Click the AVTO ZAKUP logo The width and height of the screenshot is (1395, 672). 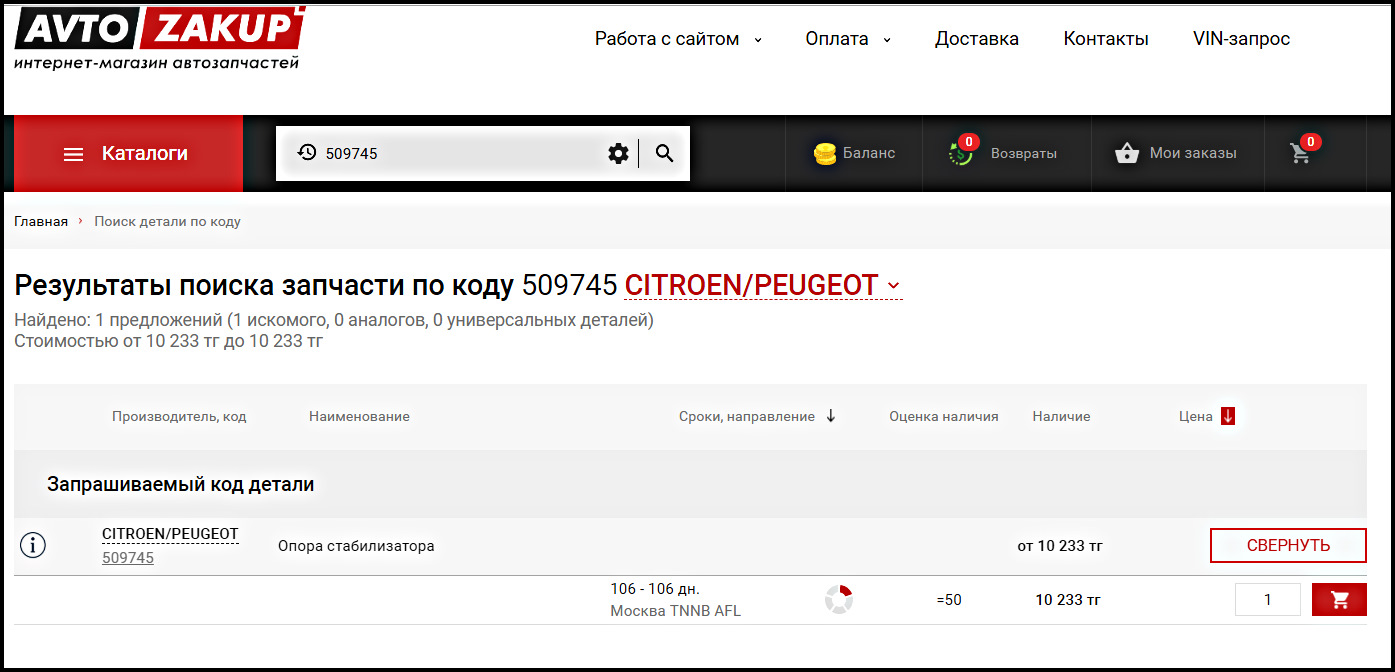pos(159,40)
